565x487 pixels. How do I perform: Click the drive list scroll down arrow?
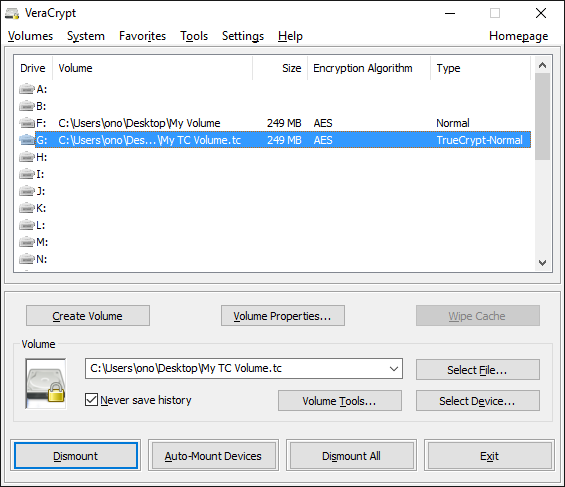542,263
